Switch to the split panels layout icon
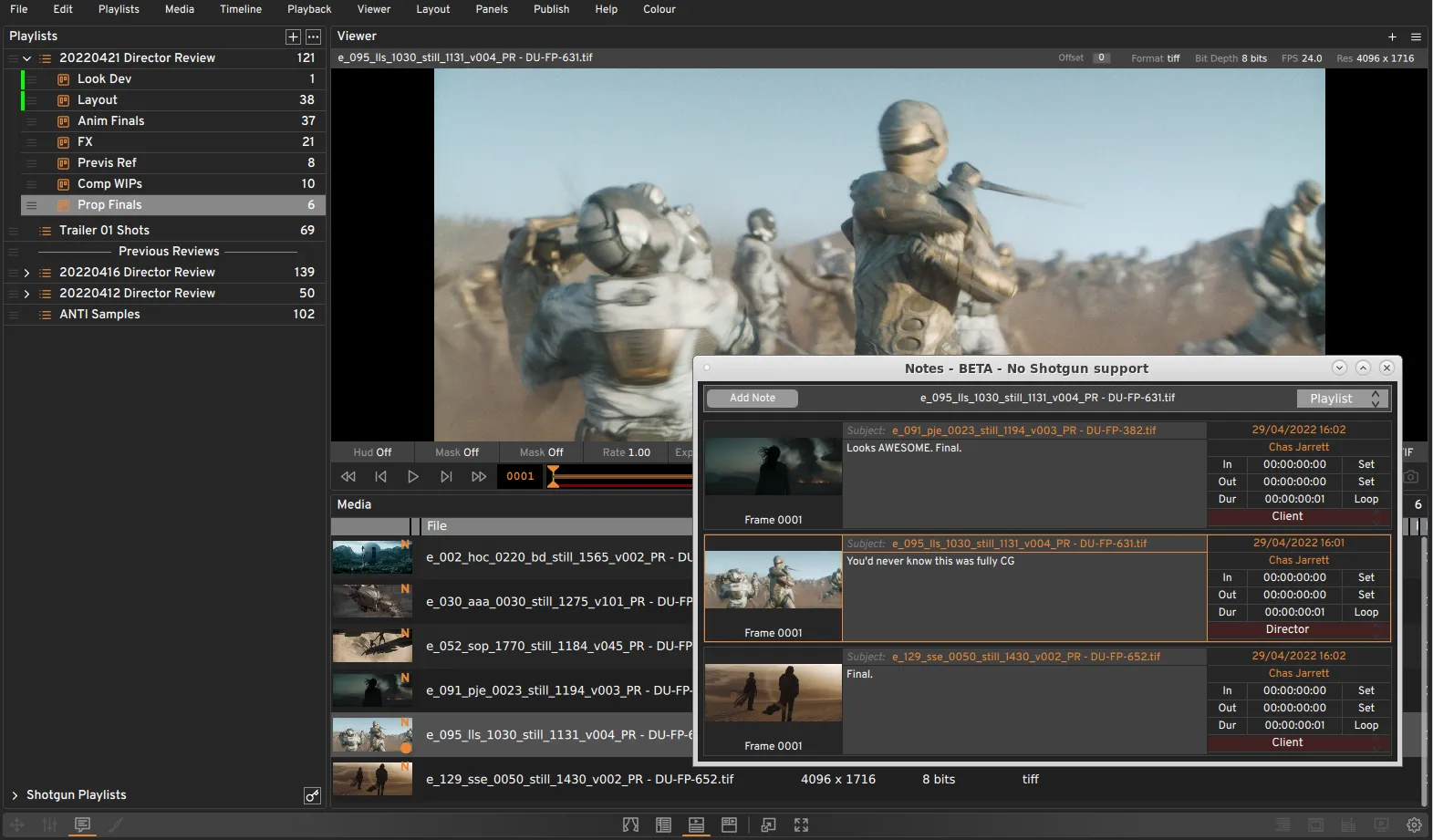The image size is (1433, 840). pyautogui.click(x=729, y=824)
